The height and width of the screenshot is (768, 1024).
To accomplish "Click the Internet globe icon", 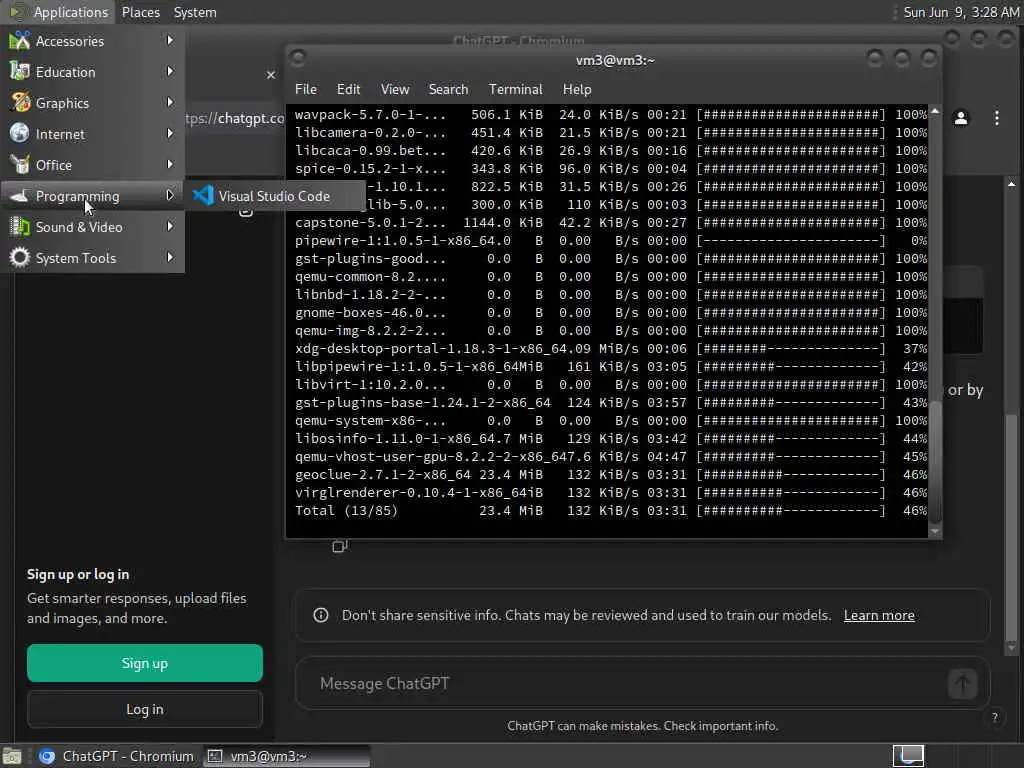I will [20, 133].
